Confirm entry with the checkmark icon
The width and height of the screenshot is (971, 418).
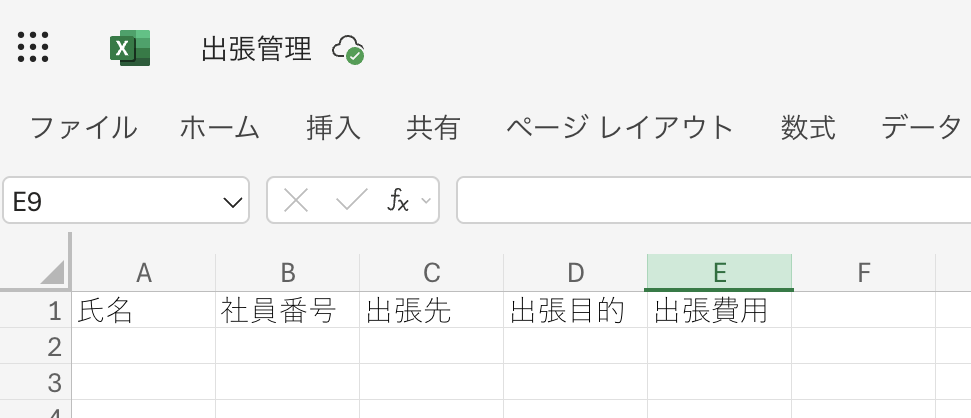(x=351, y=201)
